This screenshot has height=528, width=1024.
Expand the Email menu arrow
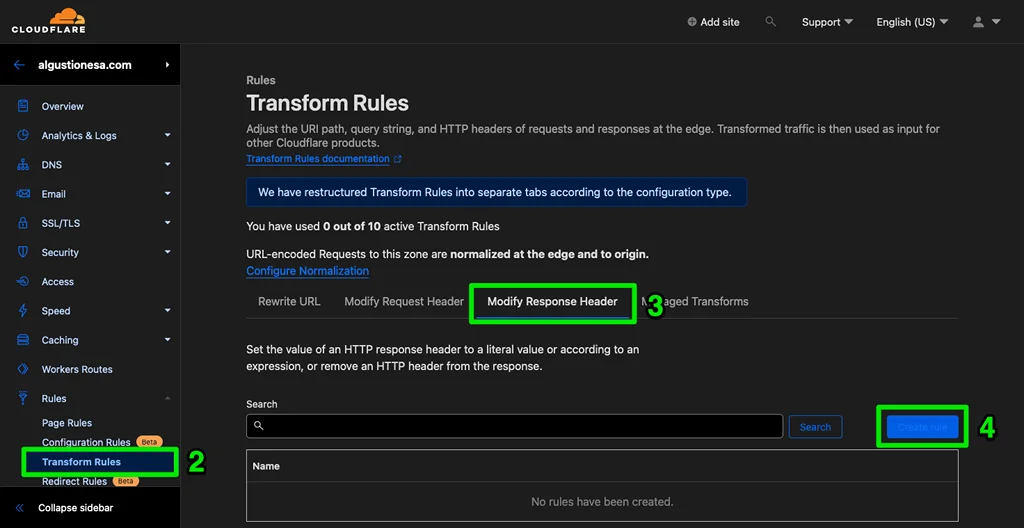point(167,194)
